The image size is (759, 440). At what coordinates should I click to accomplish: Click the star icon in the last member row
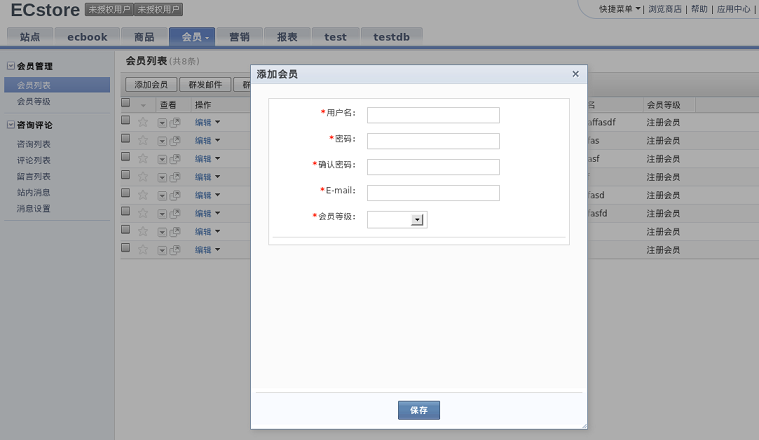[x=142, y=249]
